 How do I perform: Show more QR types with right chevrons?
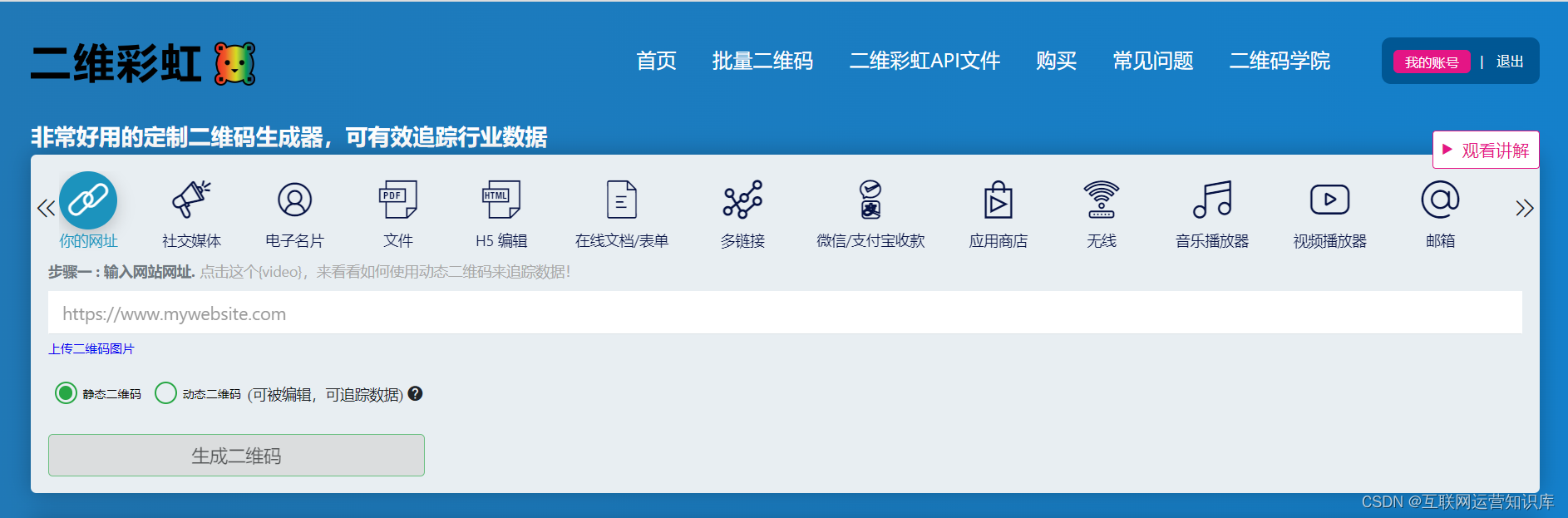tap(1524, 208)
